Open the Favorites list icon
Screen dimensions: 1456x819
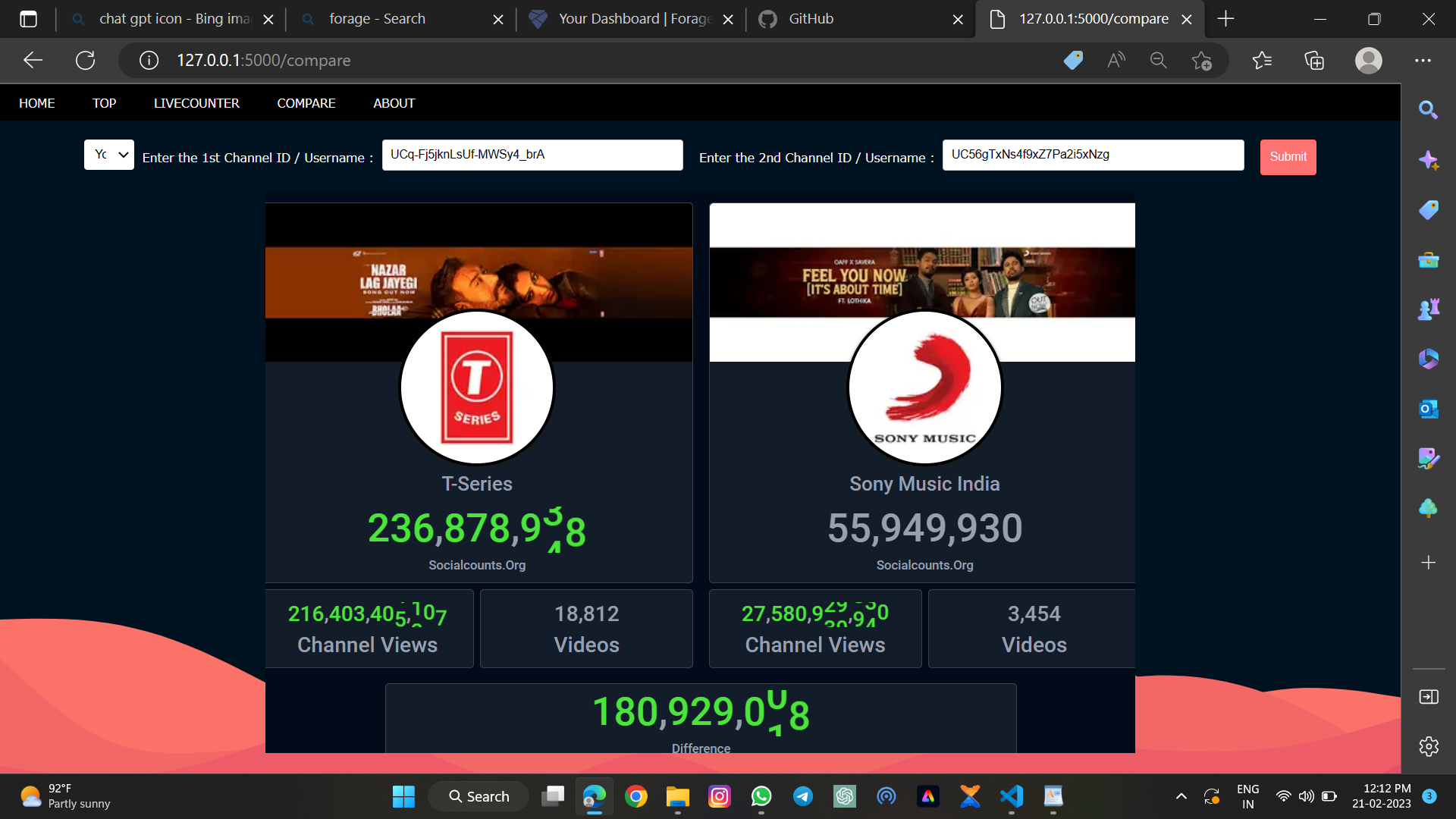coord(1262,60)
